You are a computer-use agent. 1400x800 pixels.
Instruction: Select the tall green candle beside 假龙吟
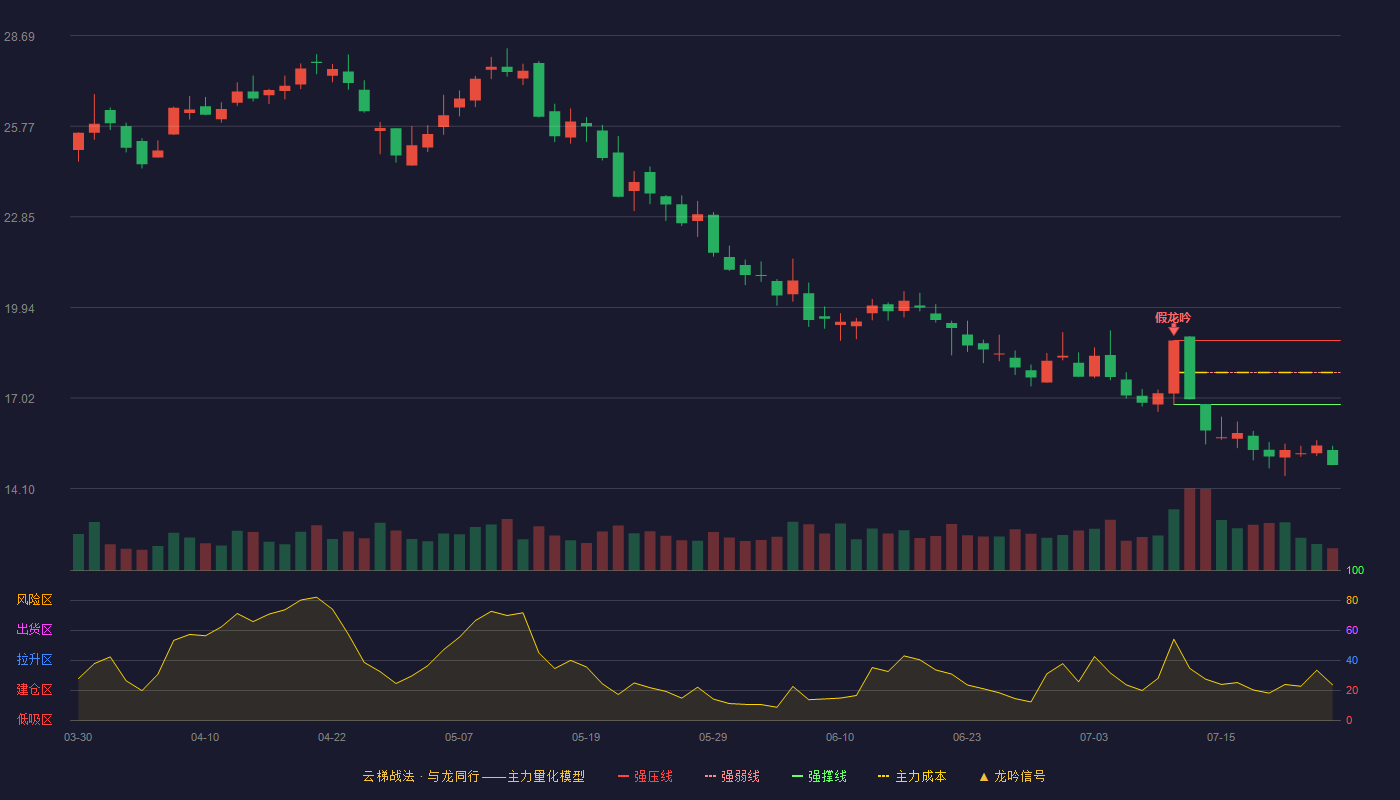pos(1190,367)
